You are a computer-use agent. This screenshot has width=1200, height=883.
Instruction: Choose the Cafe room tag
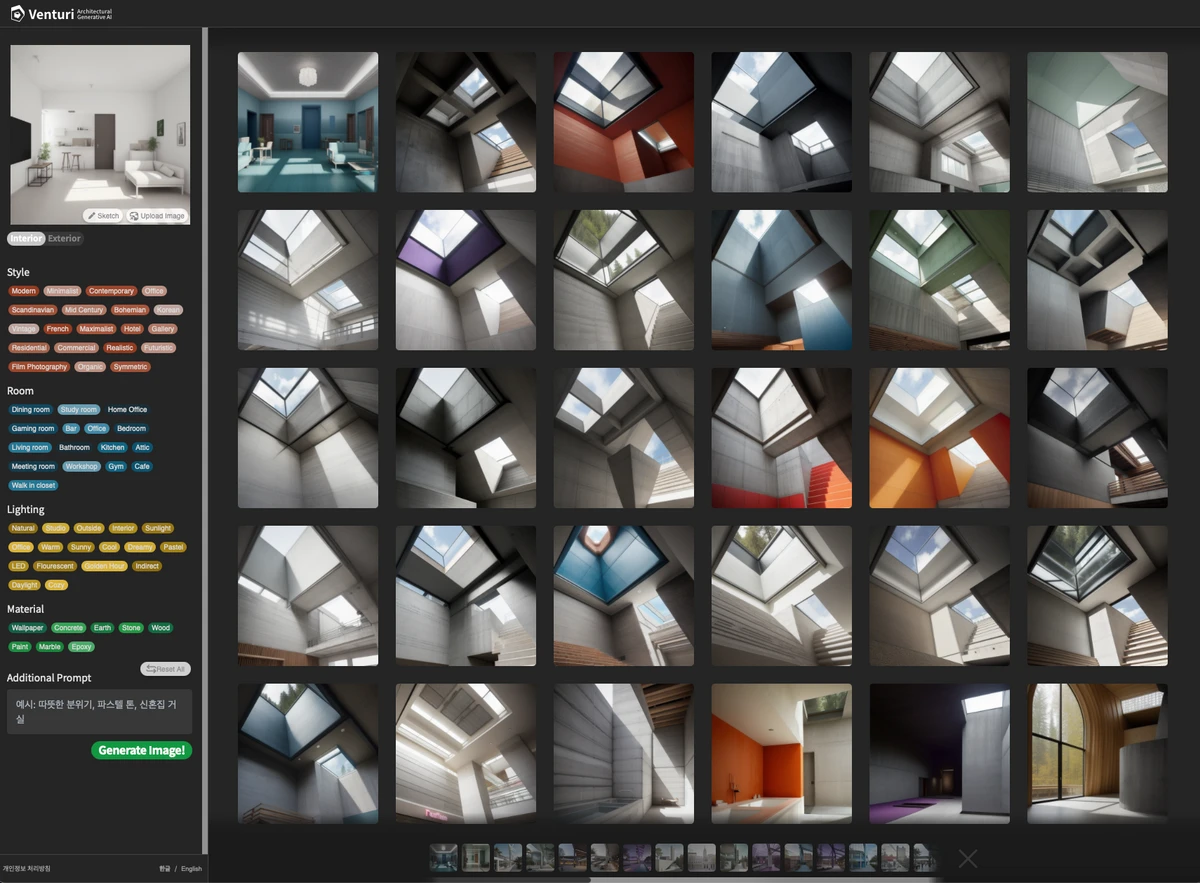(x=142, y=467)
